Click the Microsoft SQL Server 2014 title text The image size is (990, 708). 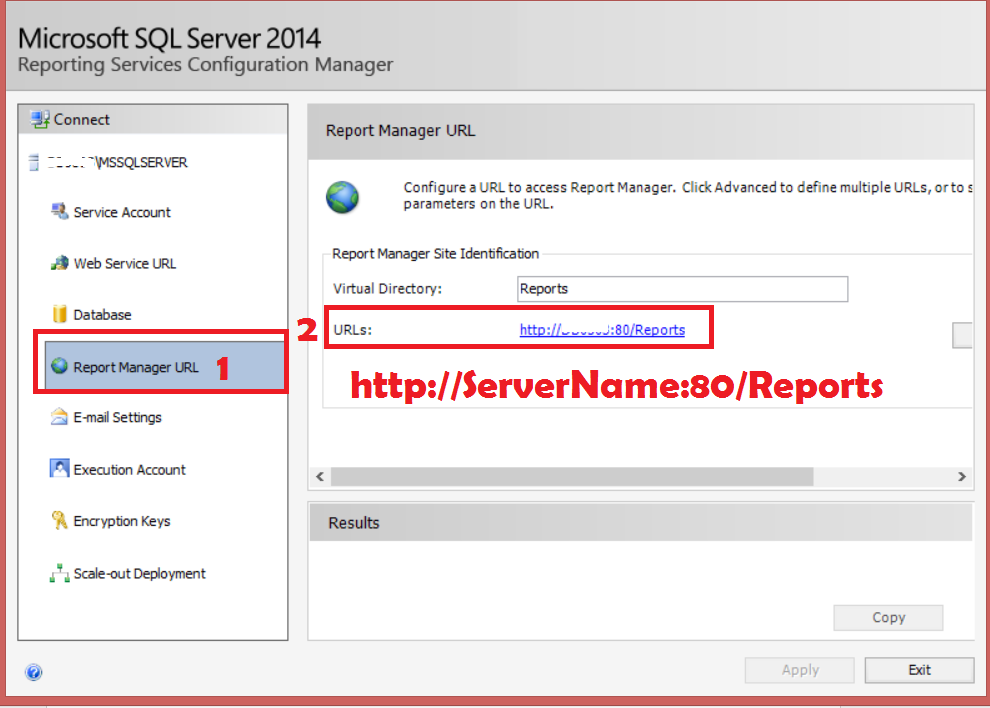point(169,39)
